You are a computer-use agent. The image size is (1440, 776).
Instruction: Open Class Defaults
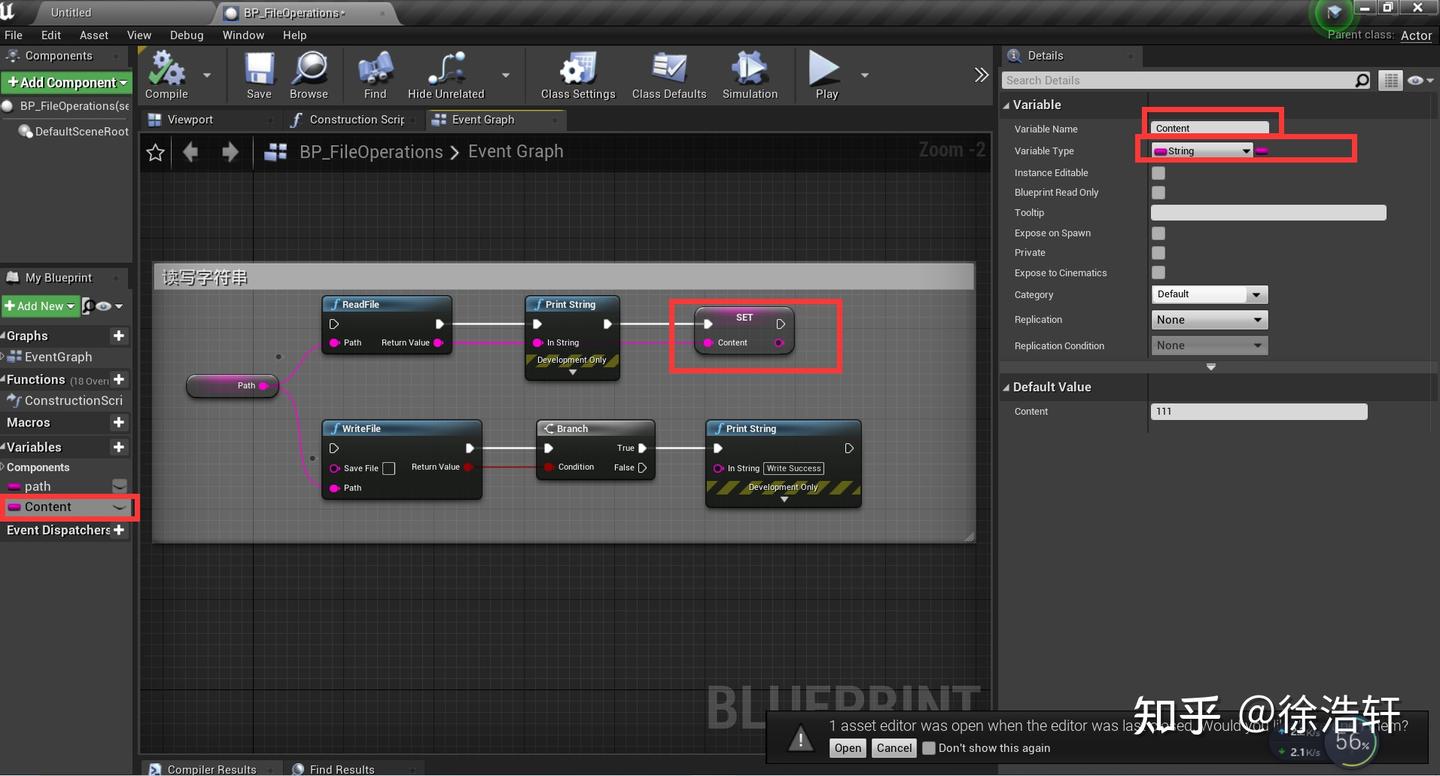(669, 75)
